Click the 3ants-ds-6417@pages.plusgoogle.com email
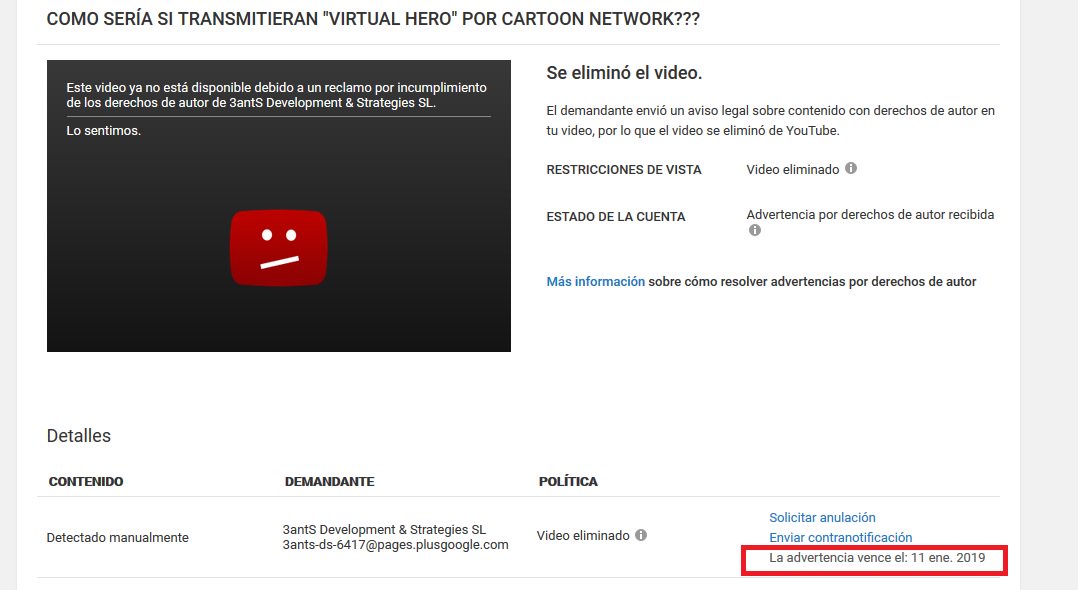The width and height of the screenshot is (1078, 590). click(395, 545)
